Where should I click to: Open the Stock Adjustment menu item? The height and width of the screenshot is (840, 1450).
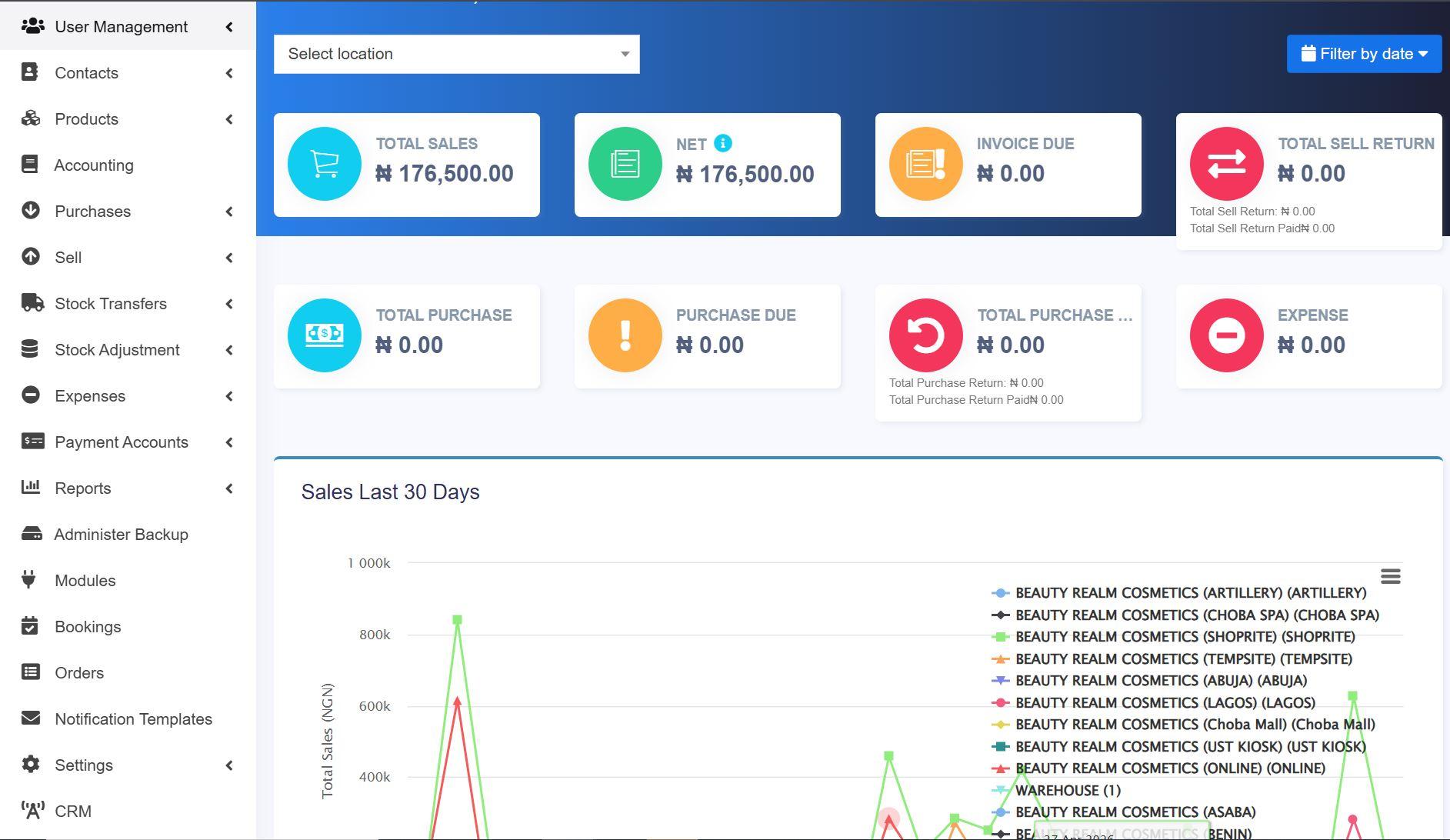coord(128,350)
